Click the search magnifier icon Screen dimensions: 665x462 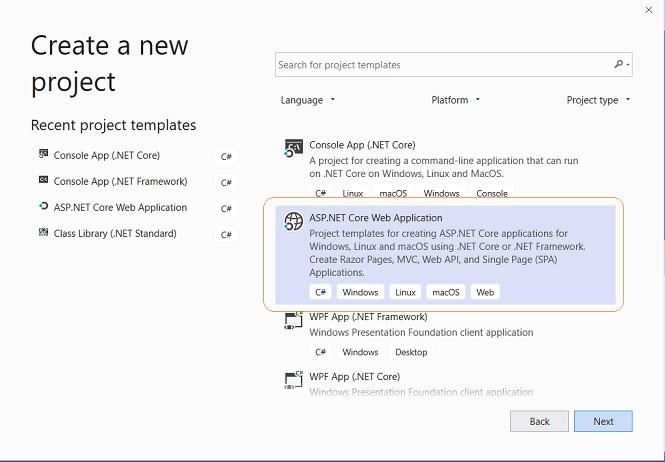point(619,64)
